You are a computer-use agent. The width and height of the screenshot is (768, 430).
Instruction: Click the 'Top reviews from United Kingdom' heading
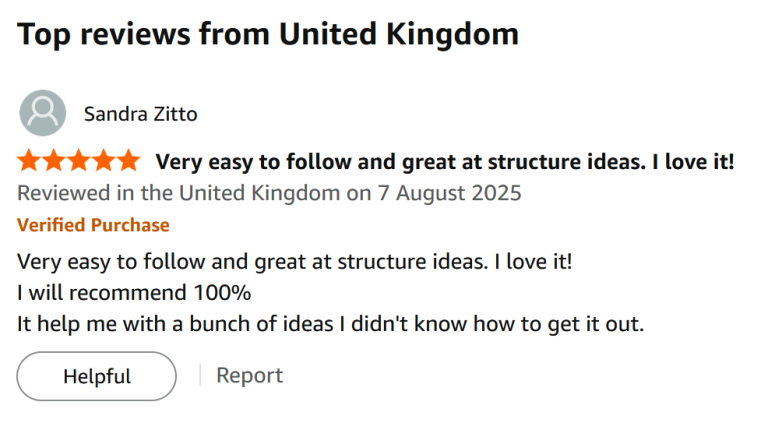click(x=268, y=35)
